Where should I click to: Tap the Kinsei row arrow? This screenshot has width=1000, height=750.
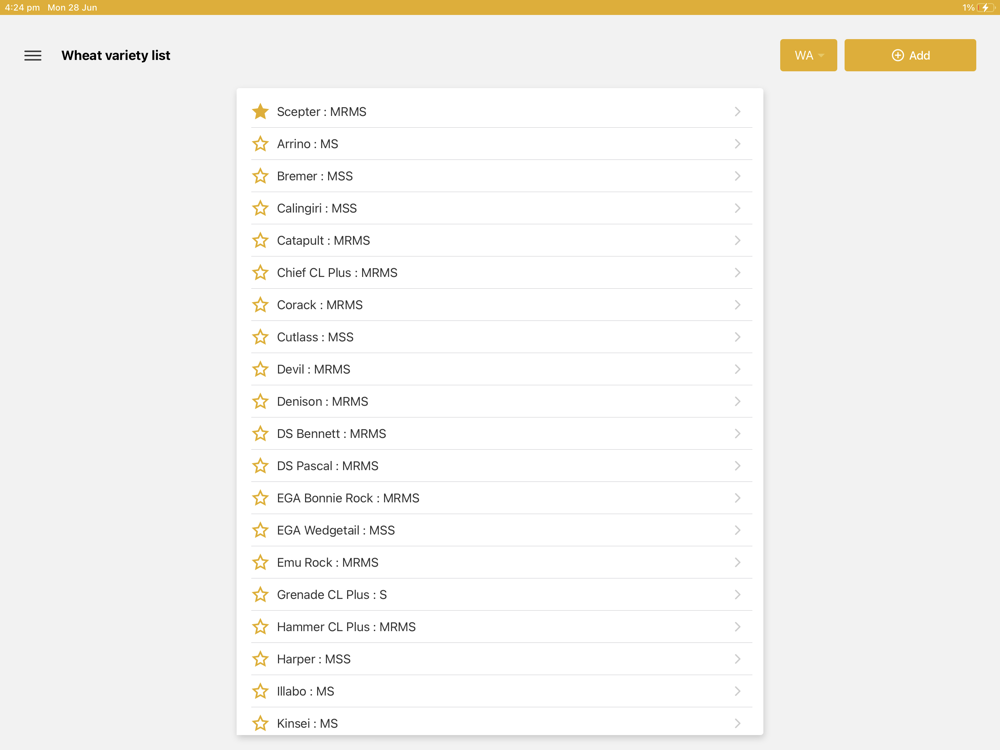(x=737, y=723)
